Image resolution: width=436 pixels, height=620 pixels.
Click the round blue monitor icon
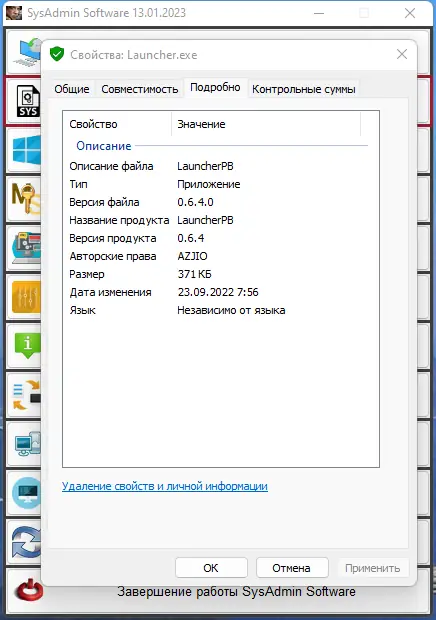coord(26,493)
